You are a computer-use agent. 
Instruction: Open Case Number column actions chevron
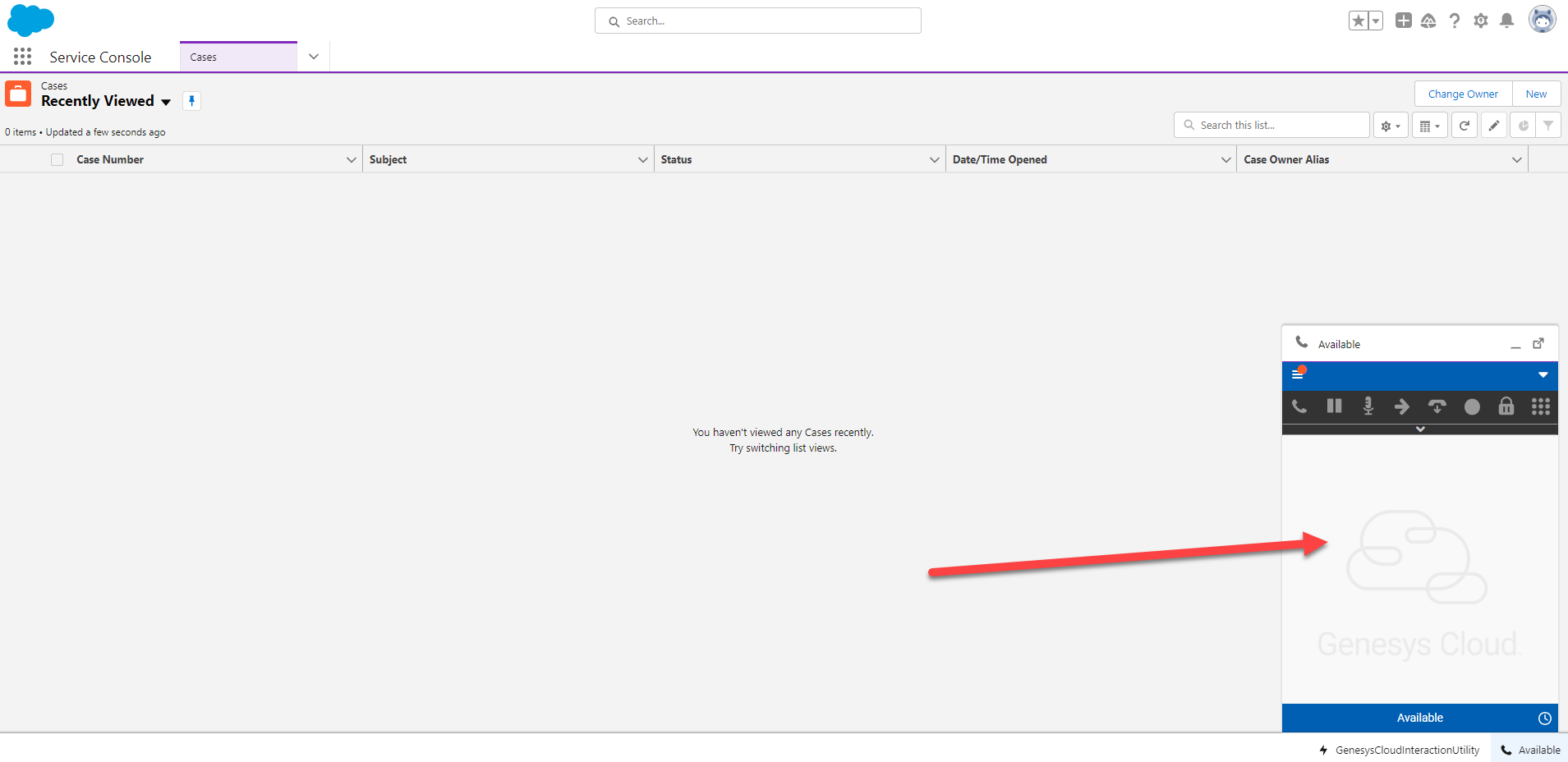coord(352,159)
